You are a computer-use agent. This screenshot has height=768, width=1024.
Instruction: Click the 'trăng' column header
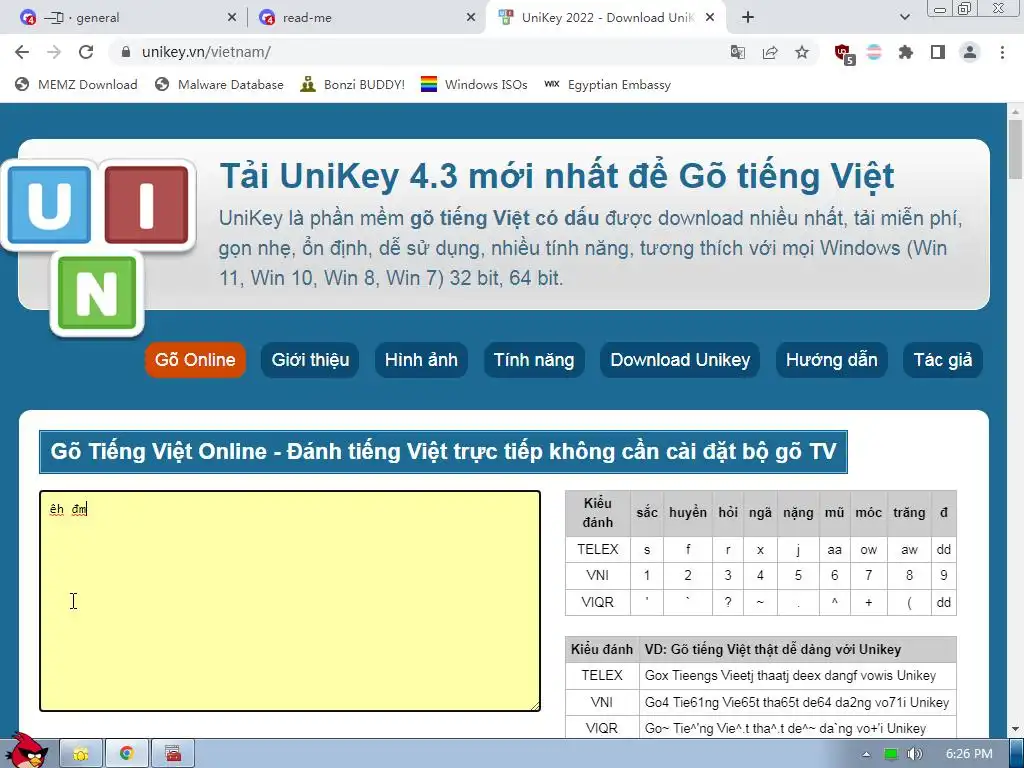[x=909, y=513]
